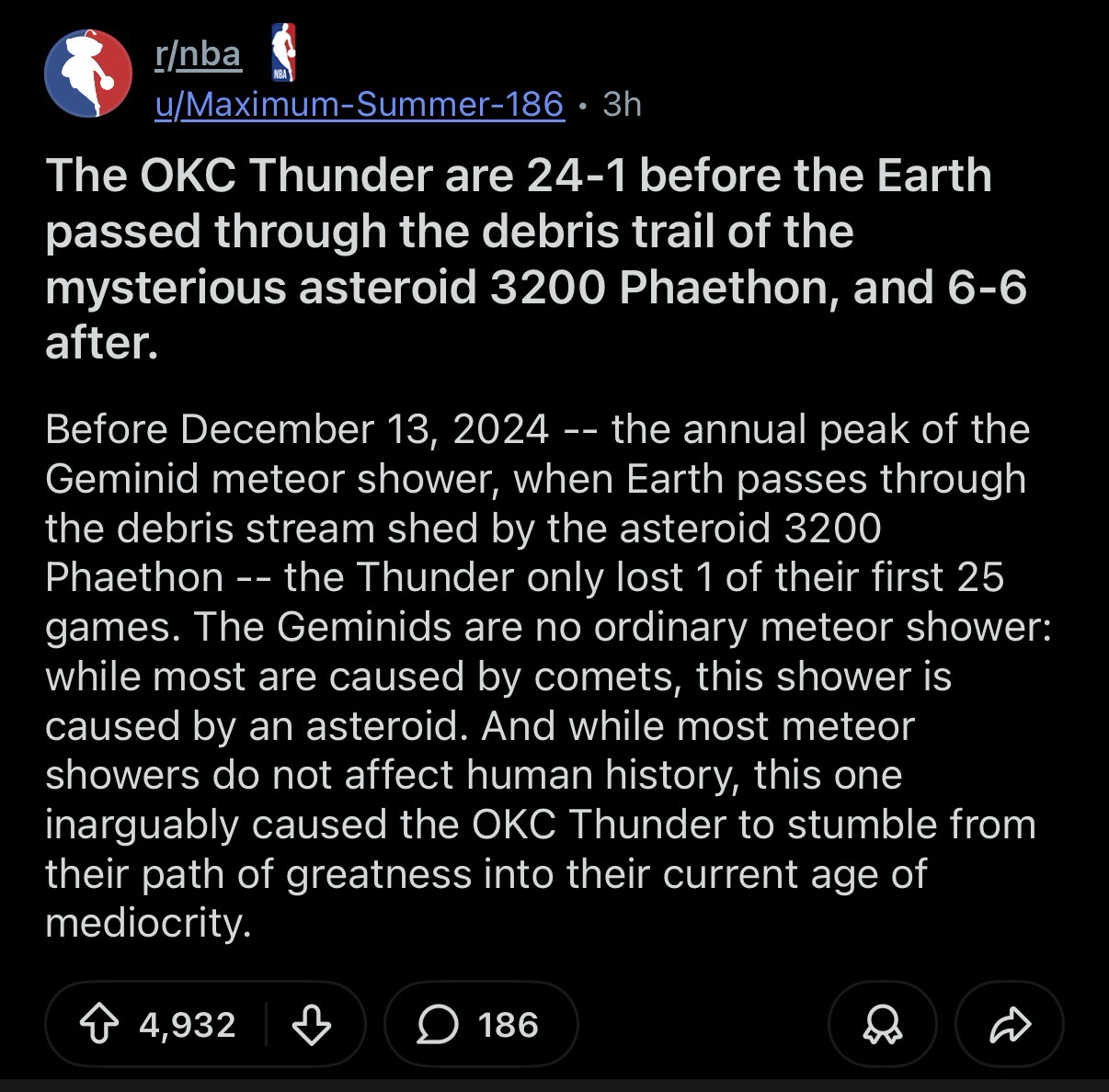Open the r/nba subreddit avatar

pos(88,74)
